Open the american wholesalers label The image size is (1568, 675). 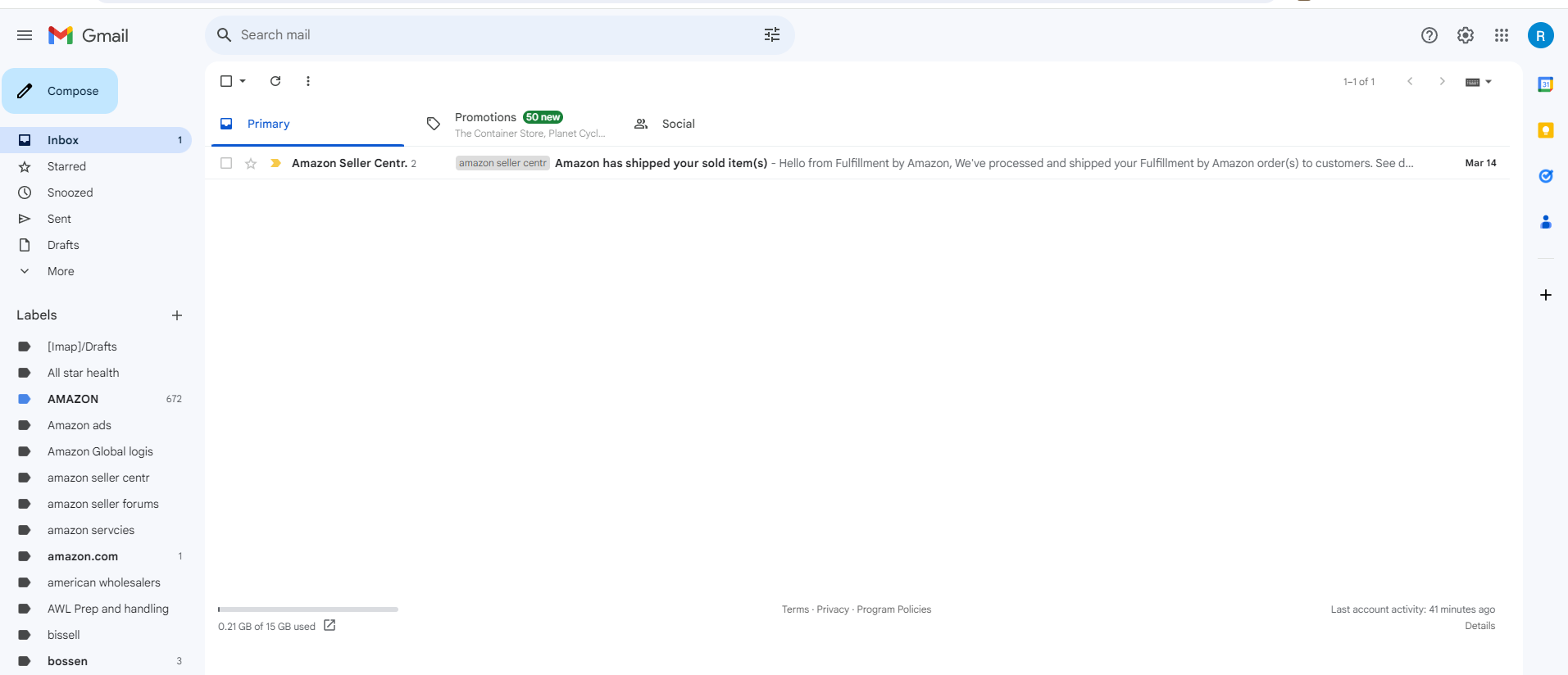click(x=96, y=582)
